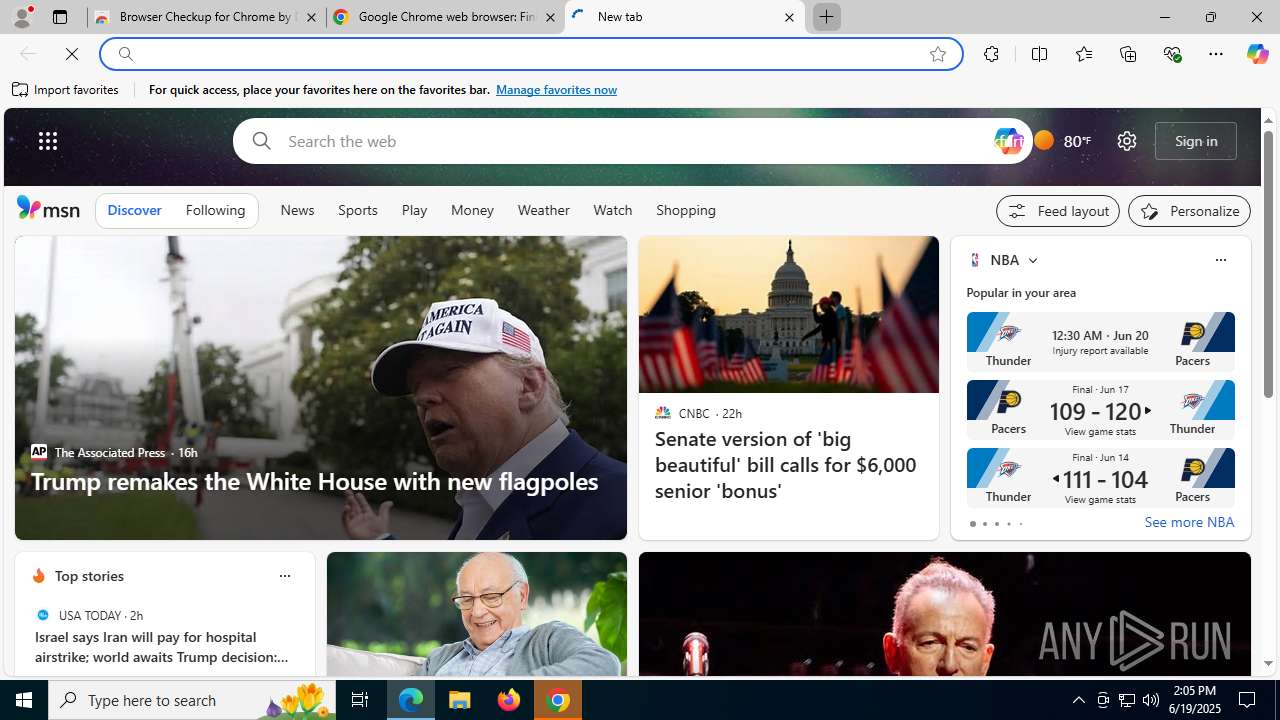Select the Discover feed tab
Image resolution: width=1280 pixels, height=720 pixels.
pos(134,210)
